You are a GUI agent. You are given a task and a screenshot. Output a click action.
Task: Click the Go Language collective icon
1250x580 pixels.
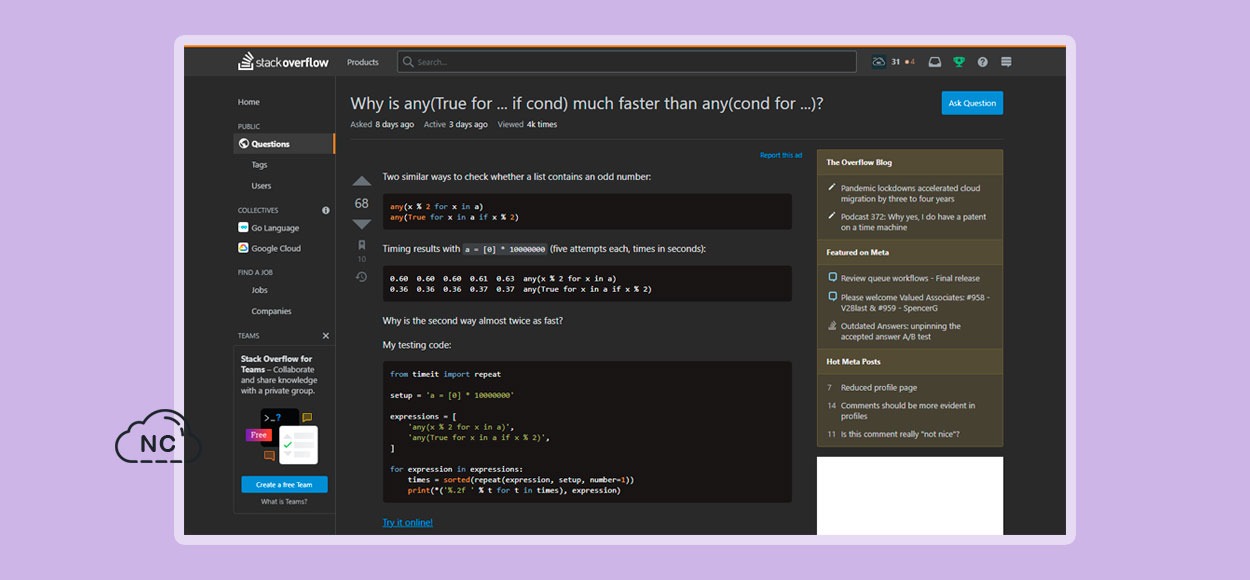(x=243, y=228)
